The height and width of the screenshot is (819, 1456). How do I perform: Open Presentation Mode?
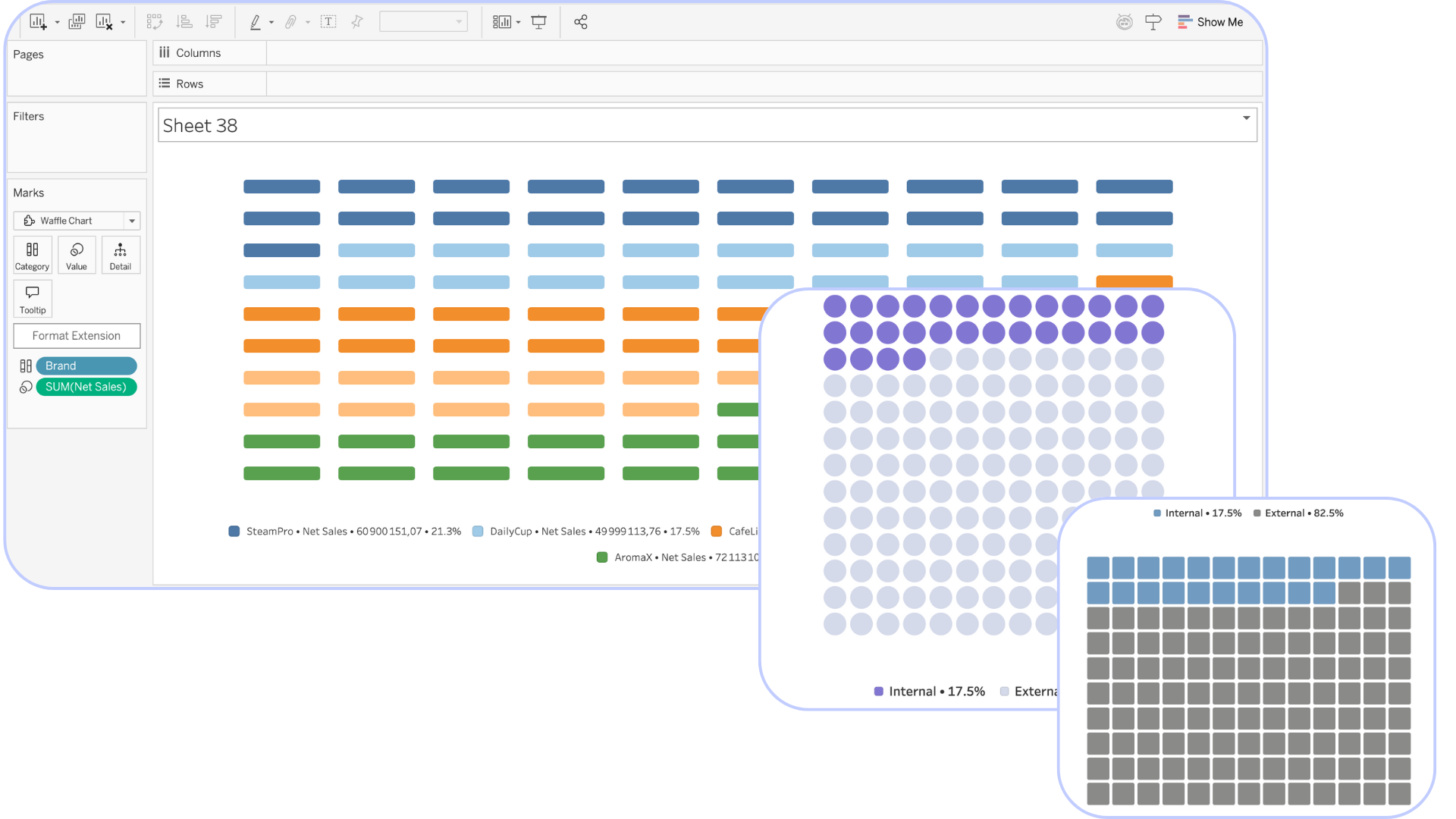539,22
